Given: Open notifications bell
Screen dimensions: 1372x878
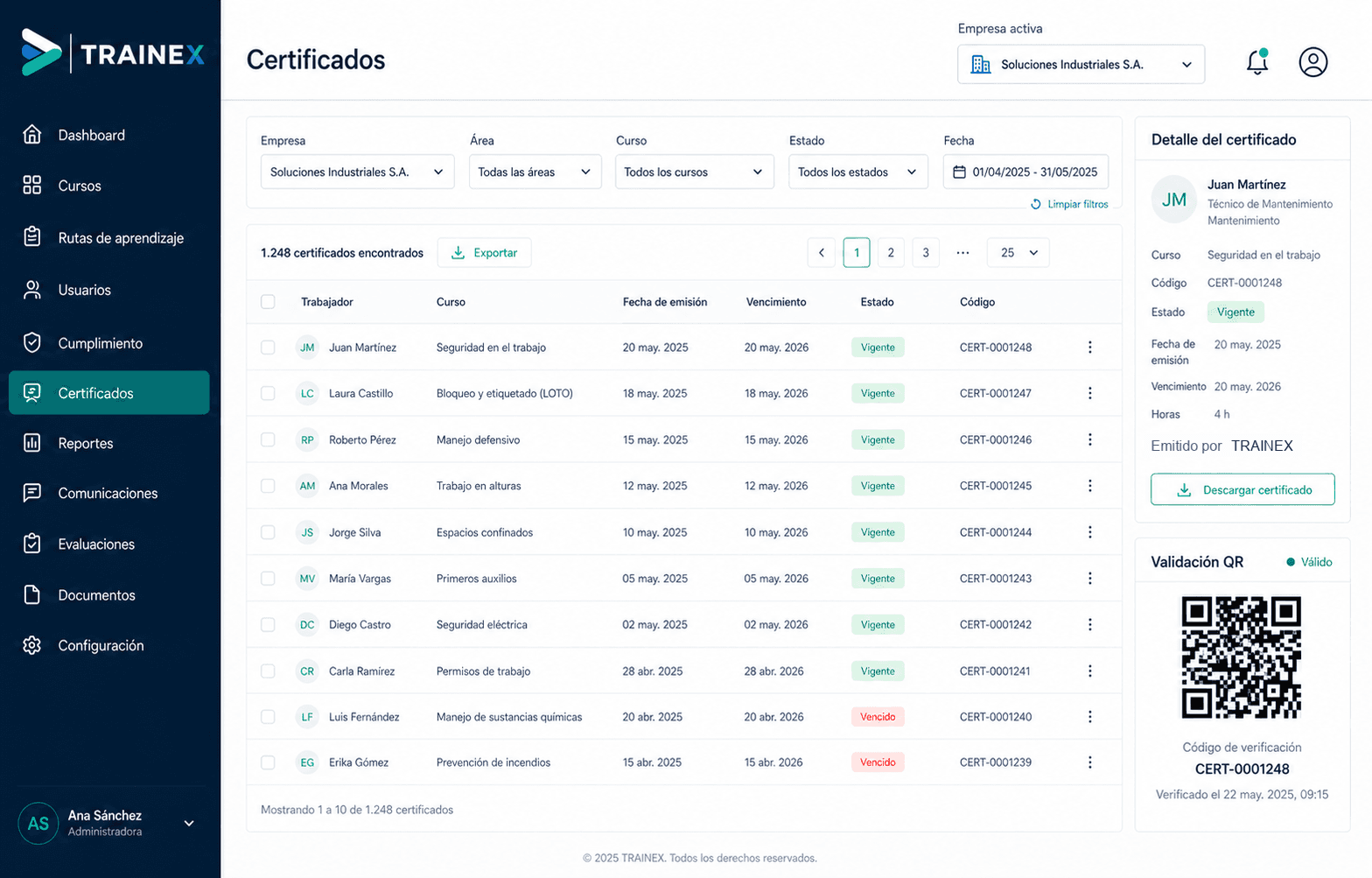Looking at the screenshot, I should point(1257,62).
